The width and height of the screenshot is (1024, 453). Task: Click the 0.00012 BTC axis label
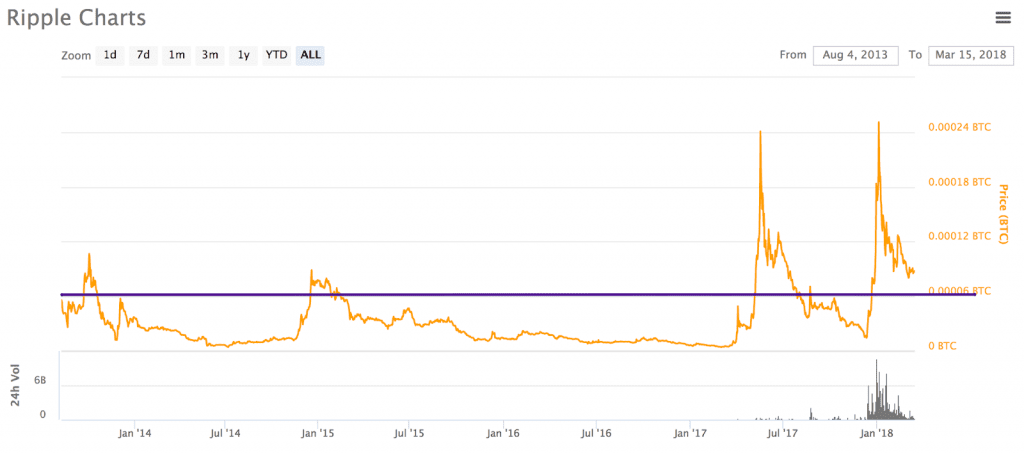(959, 236)
